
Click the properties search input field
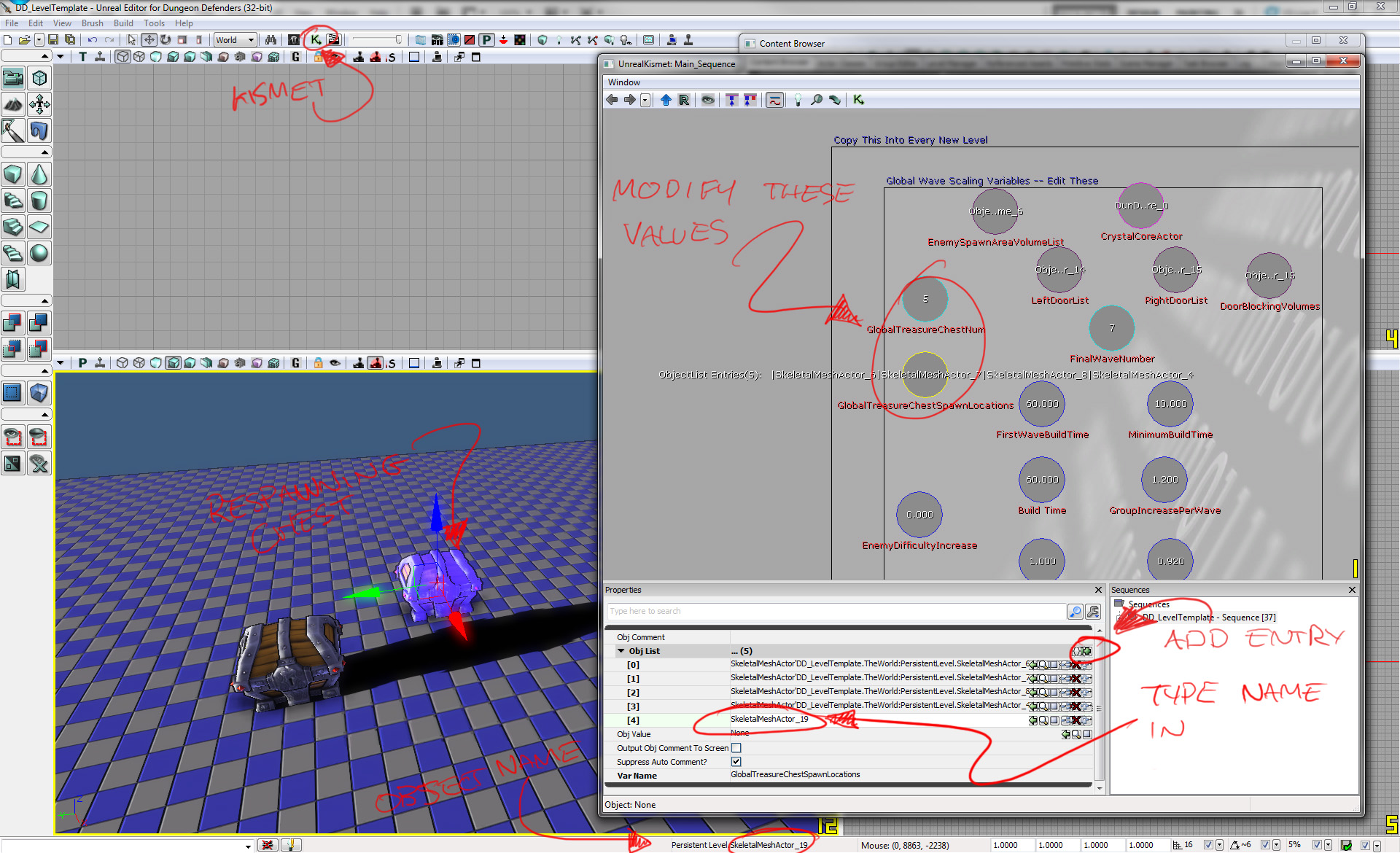(x=836, y=611)
